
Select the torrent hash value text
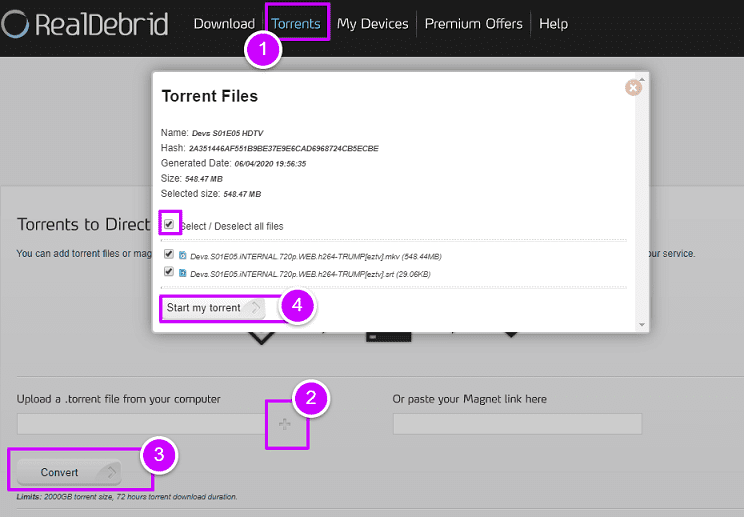click(284, 148)
